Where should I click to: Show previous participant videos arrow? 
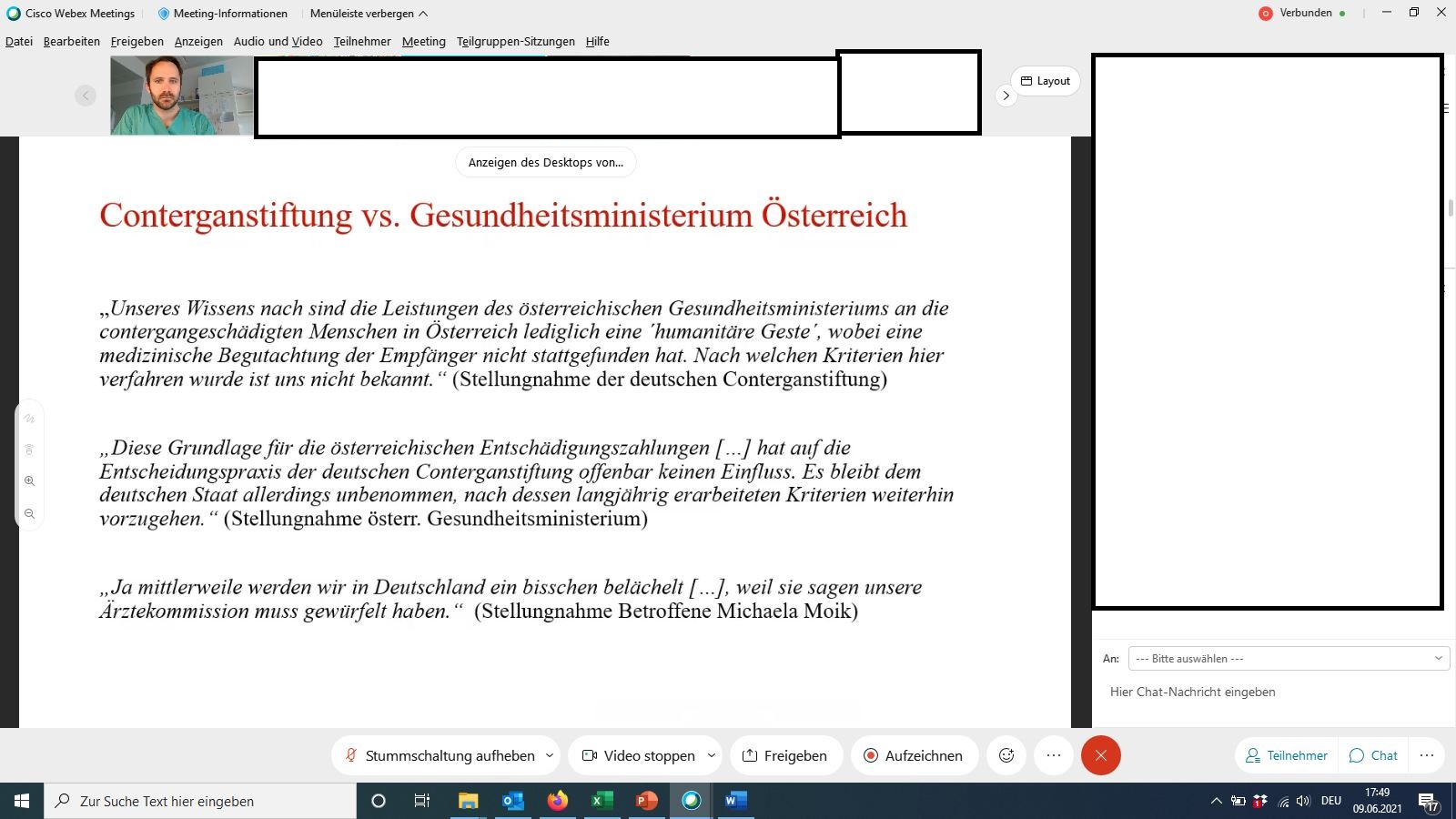86,96
